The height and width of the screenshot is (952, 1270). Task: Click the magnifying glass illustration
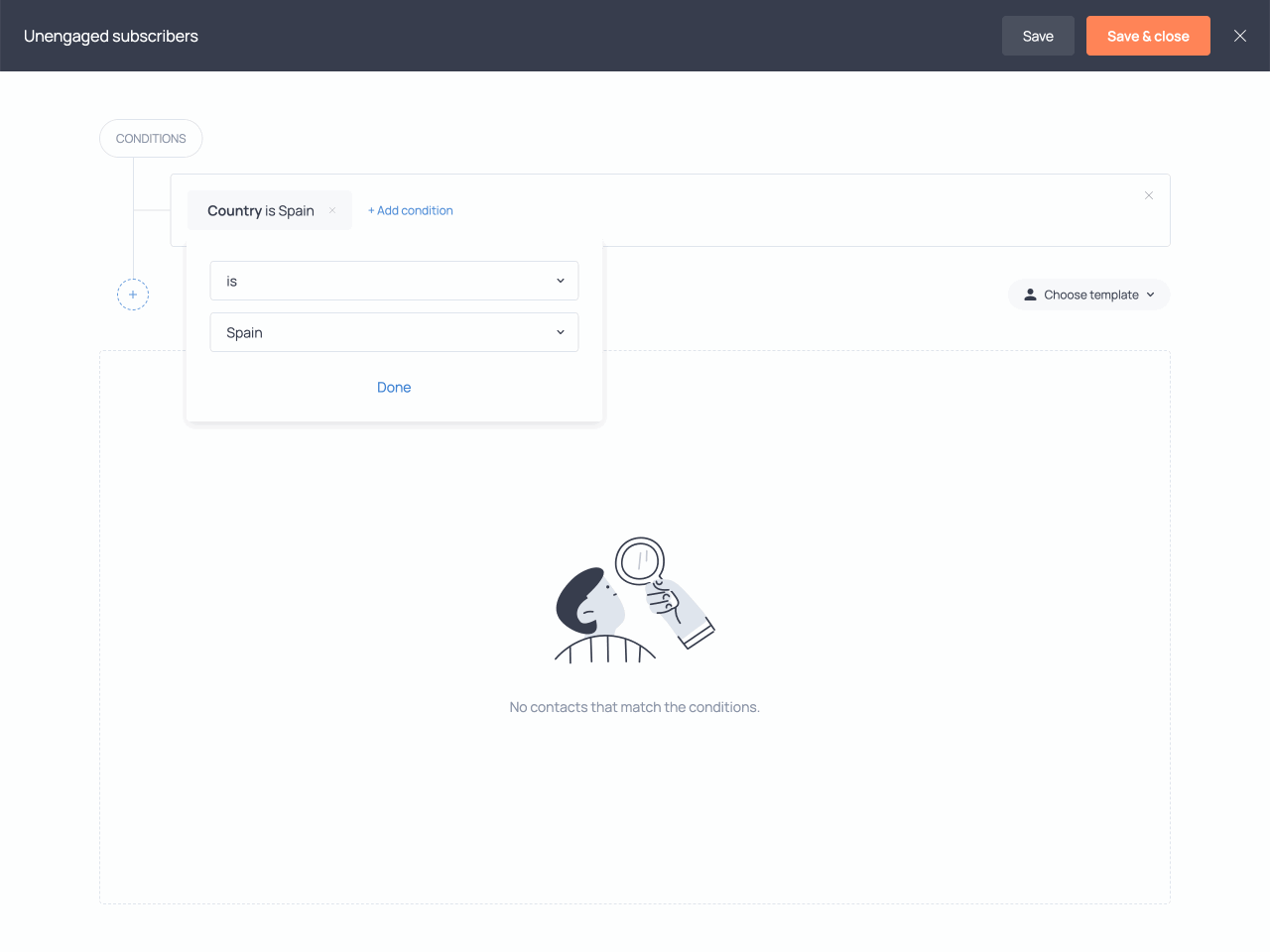pos(640,561)
